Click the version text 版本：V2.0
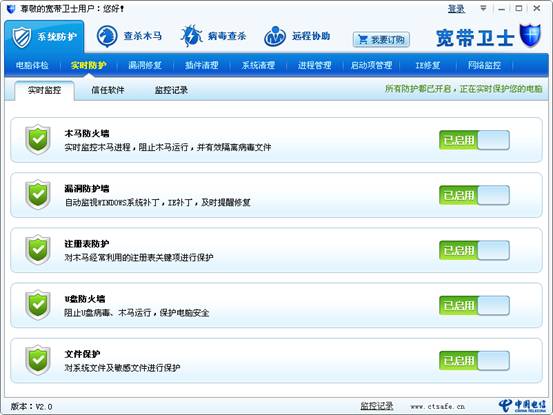Viewport: 553px width, 415px height. [x=31, y=407]
